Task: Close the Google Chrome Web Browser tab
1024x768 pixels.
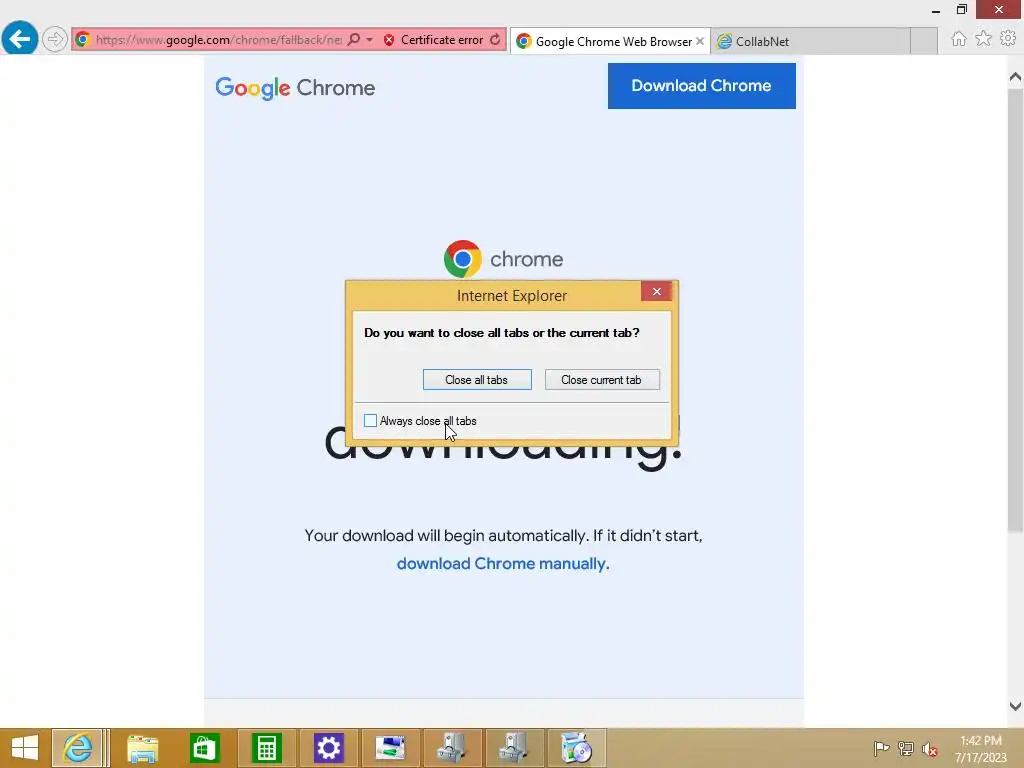Action: (x=700, y=41)
